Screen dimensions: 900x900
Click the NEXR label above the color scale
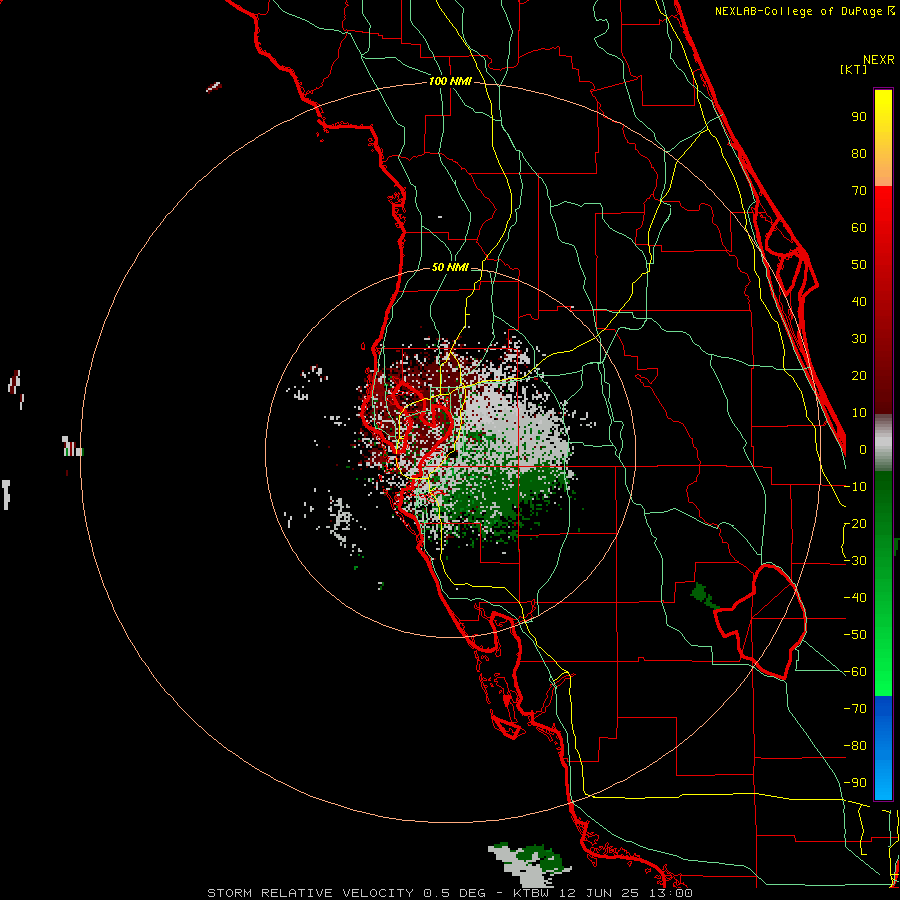pos(879,60)
